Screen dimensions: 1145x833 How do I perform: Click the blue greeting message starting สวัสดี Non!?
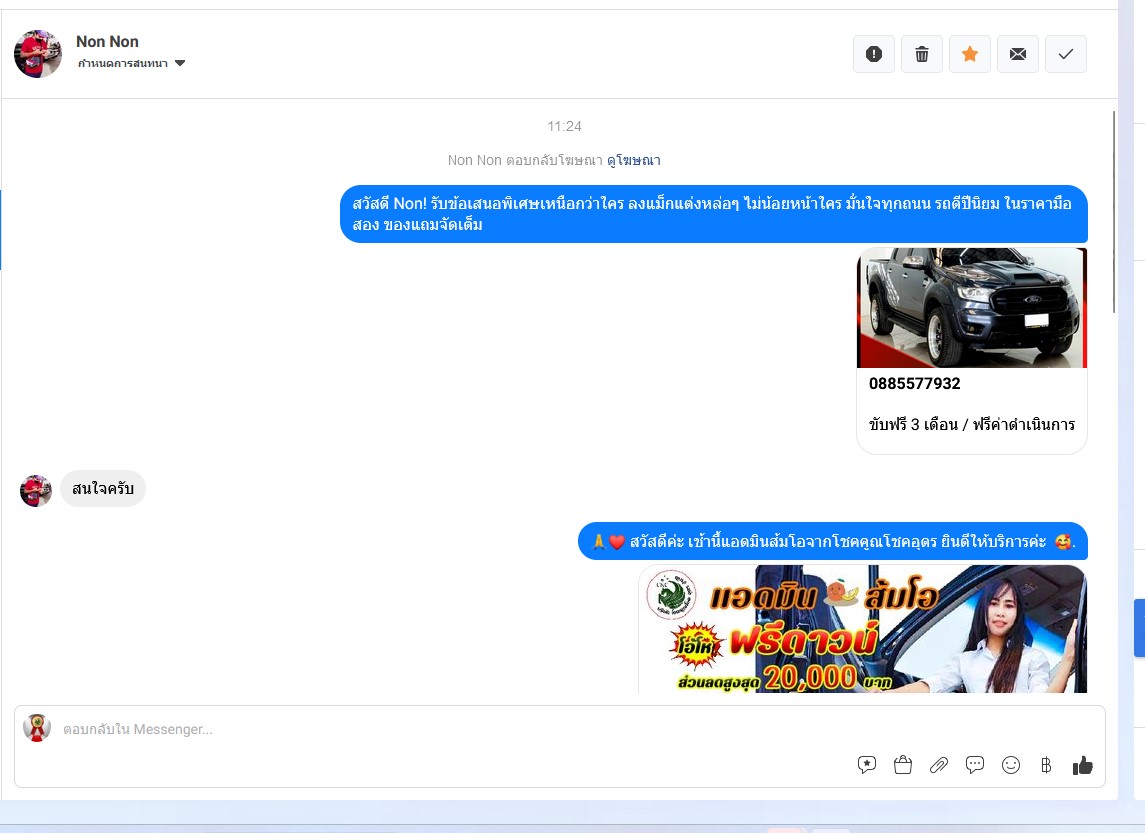tap(713, 214)
